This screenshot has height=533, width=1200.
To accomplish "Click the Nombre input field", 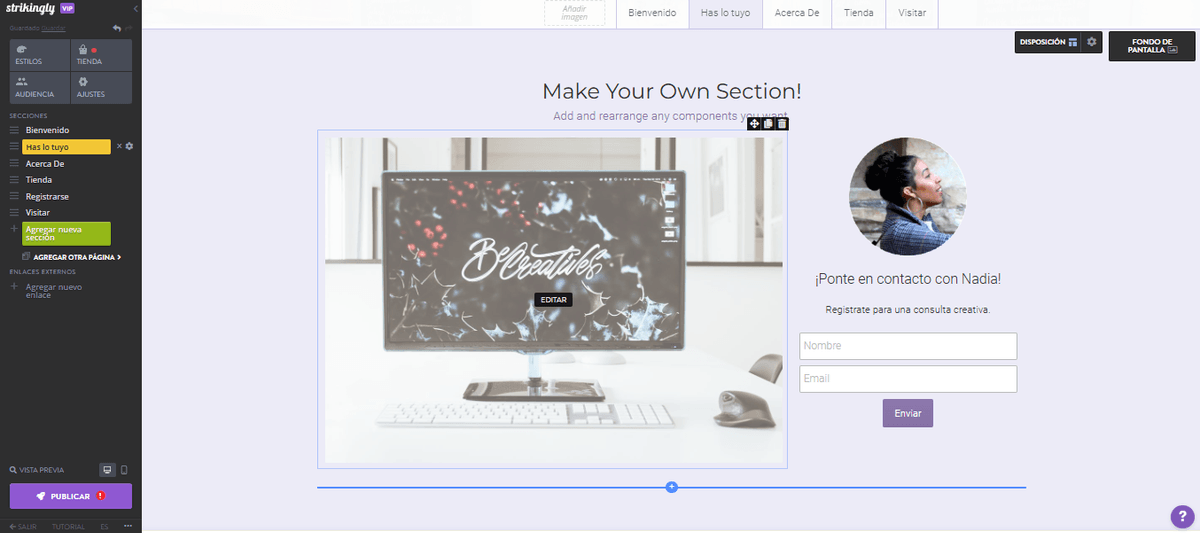I will [x=908, y=346].
